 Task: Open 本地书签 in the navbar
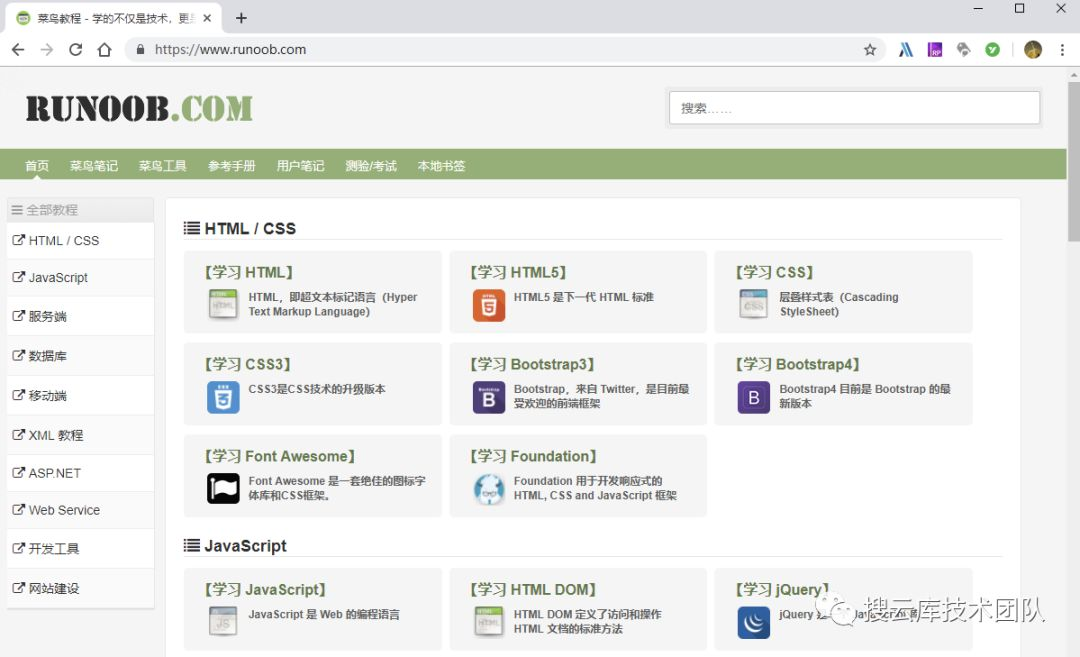pos(441,165)
